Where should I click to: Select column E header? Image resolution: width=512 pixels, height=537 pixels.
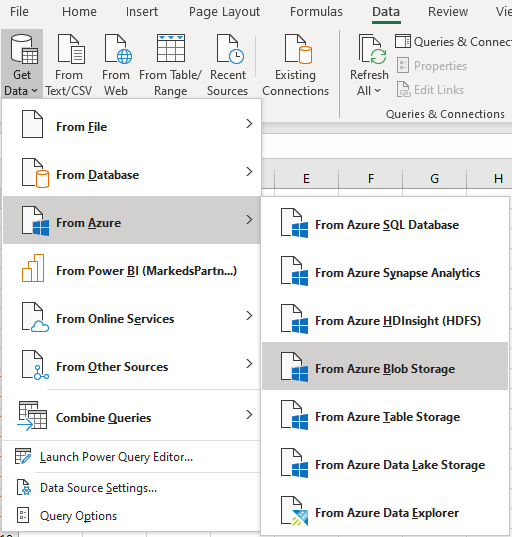point(306,178)
